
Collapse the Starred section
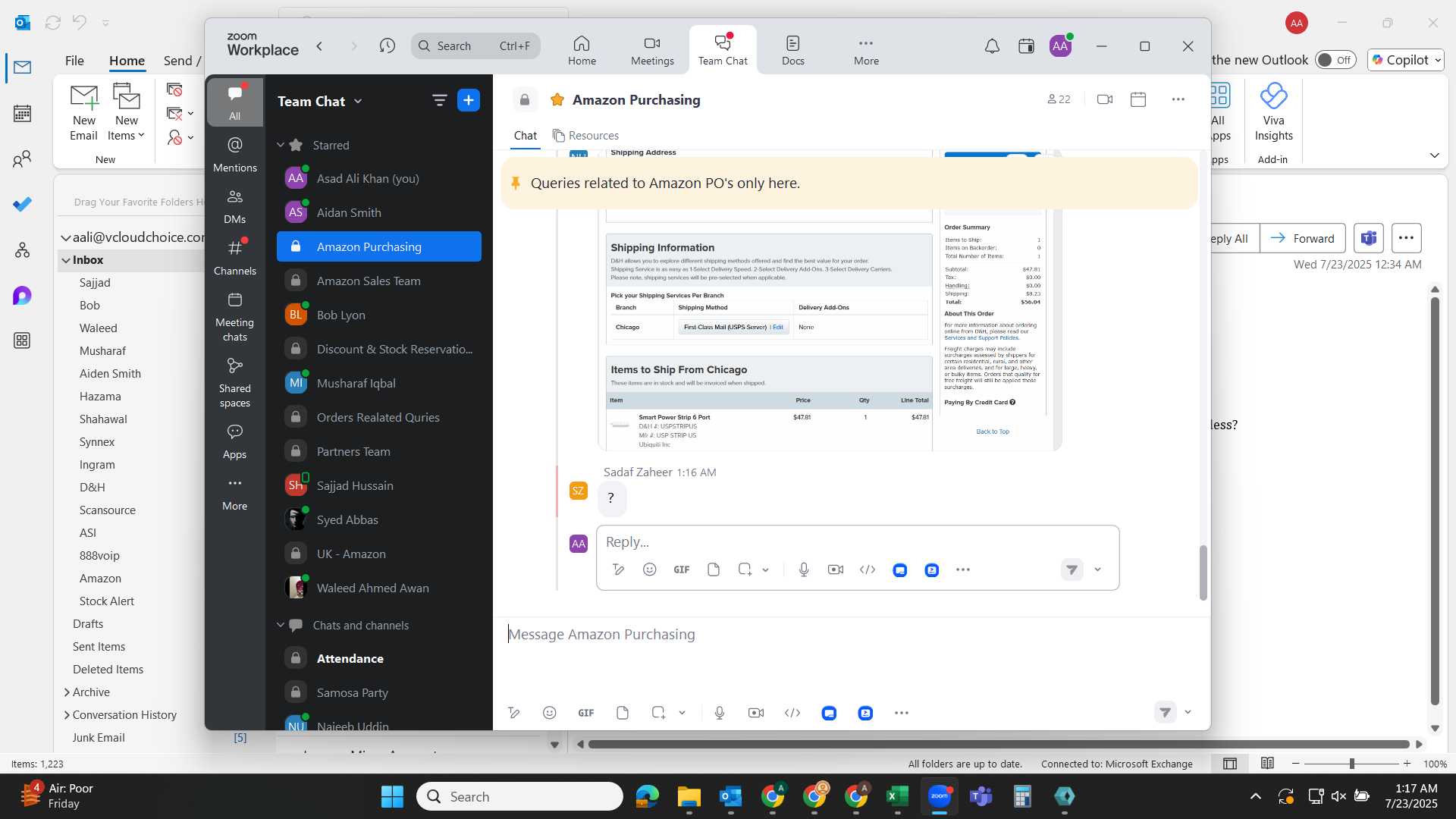pos(281,145)
